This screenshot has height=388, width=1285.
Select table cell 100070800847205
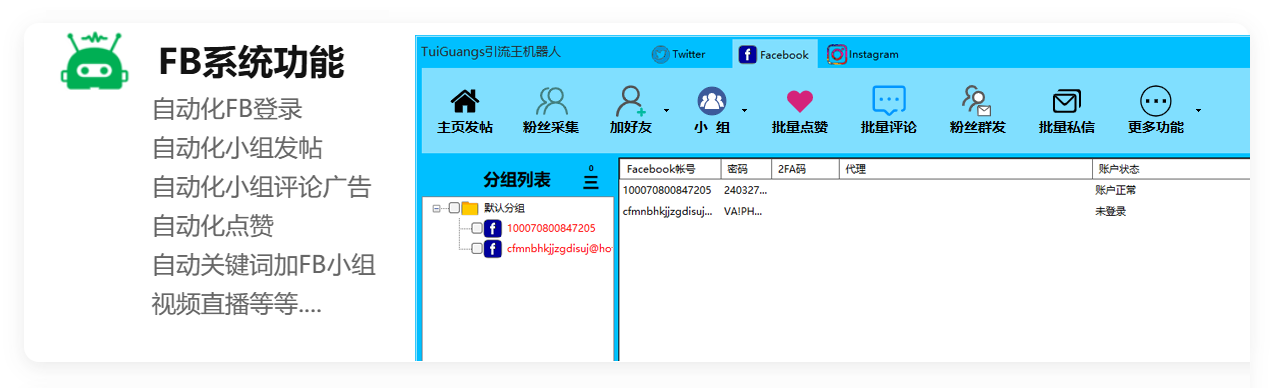coord(667,190)
